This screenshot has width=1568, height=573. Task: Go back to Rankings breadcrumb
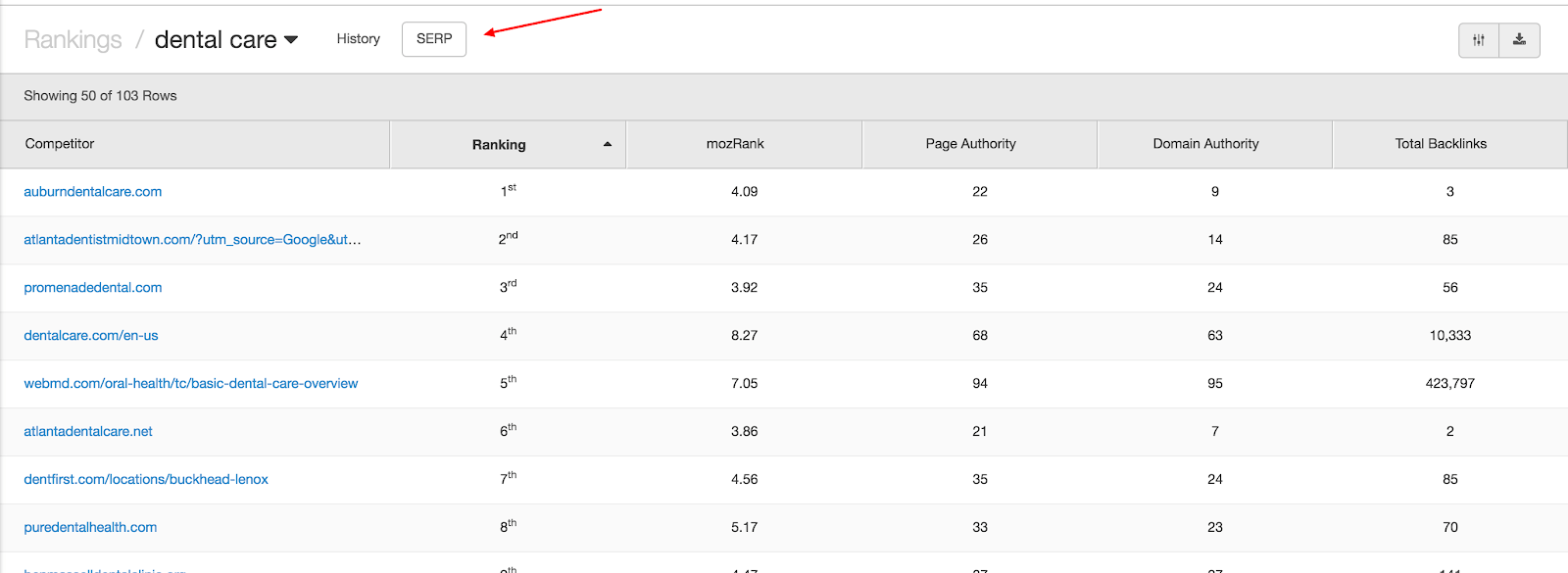pyautogui.click(x=73, y=40)
